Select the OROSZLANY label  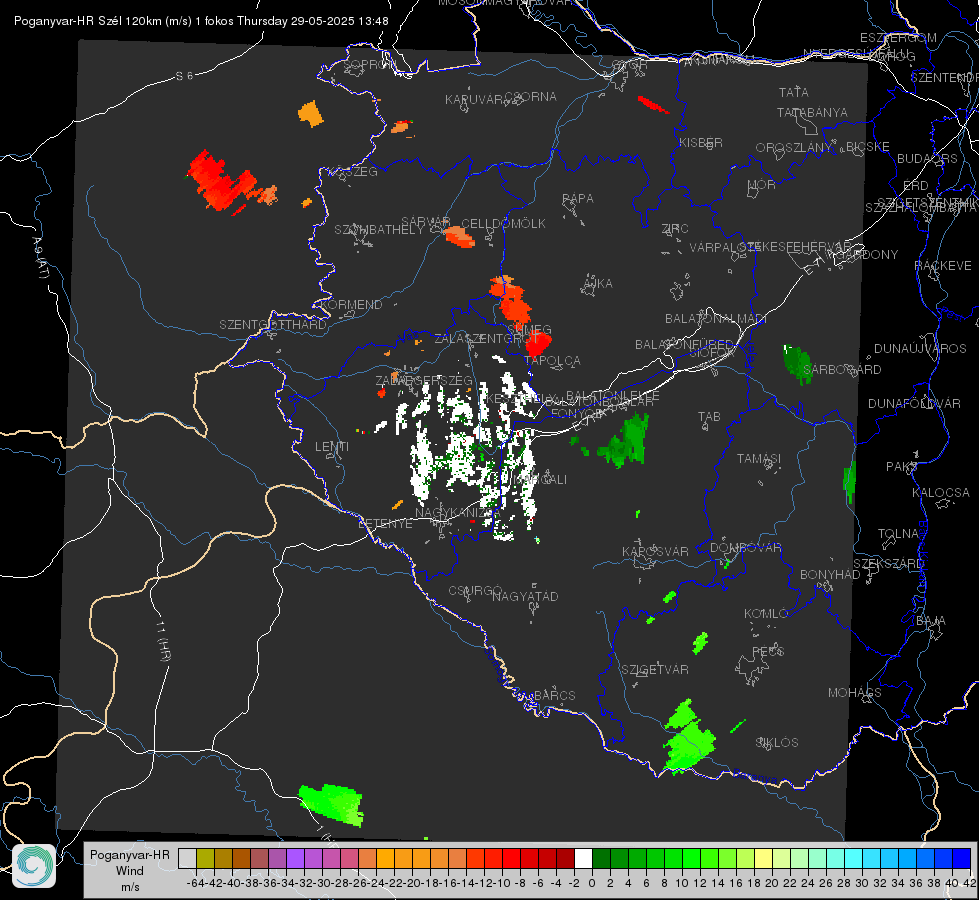point(794,148)
